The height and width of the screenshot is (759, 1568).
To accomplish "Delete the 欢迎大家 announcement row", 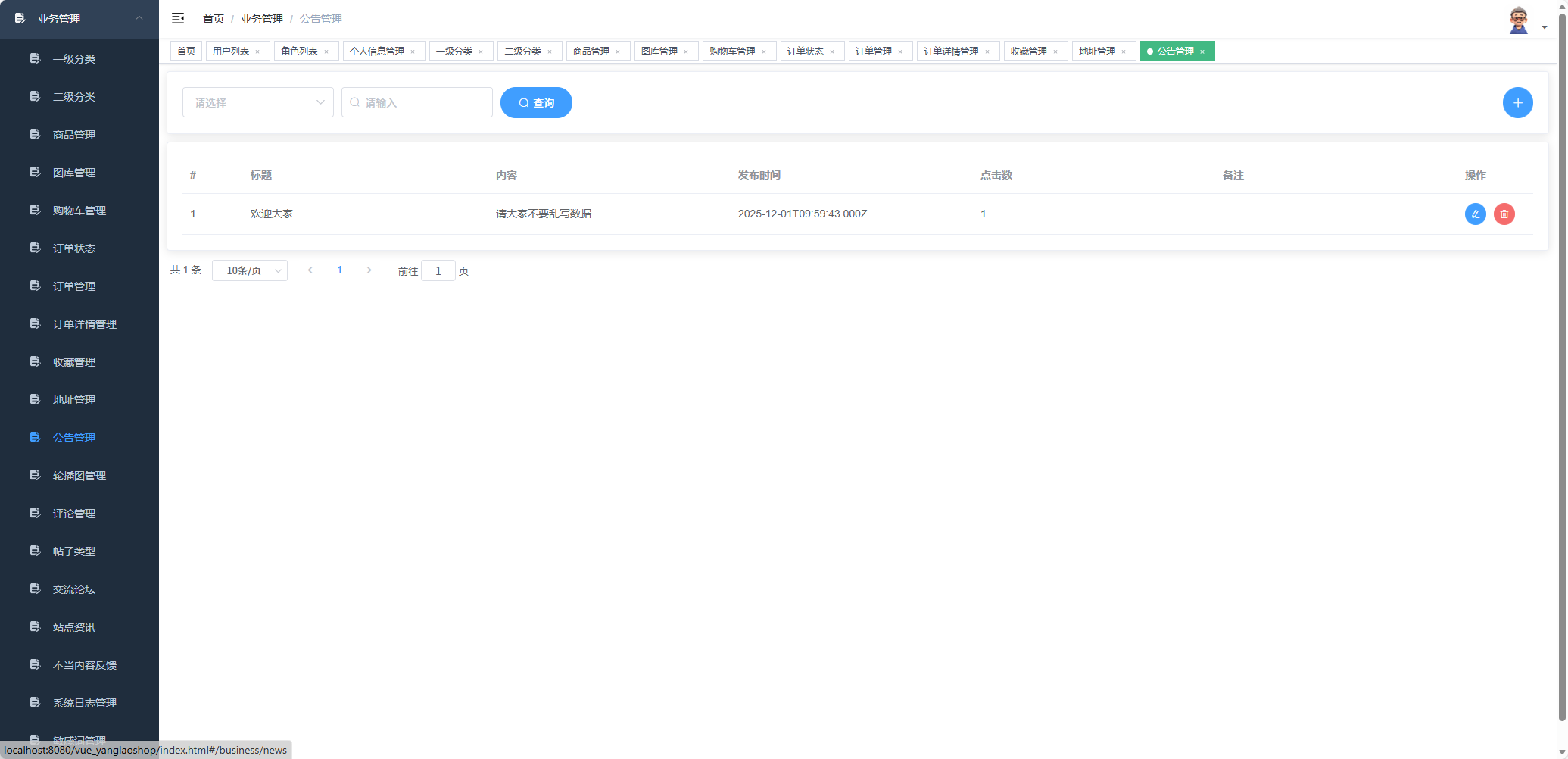I will [x=1504, y=214].
